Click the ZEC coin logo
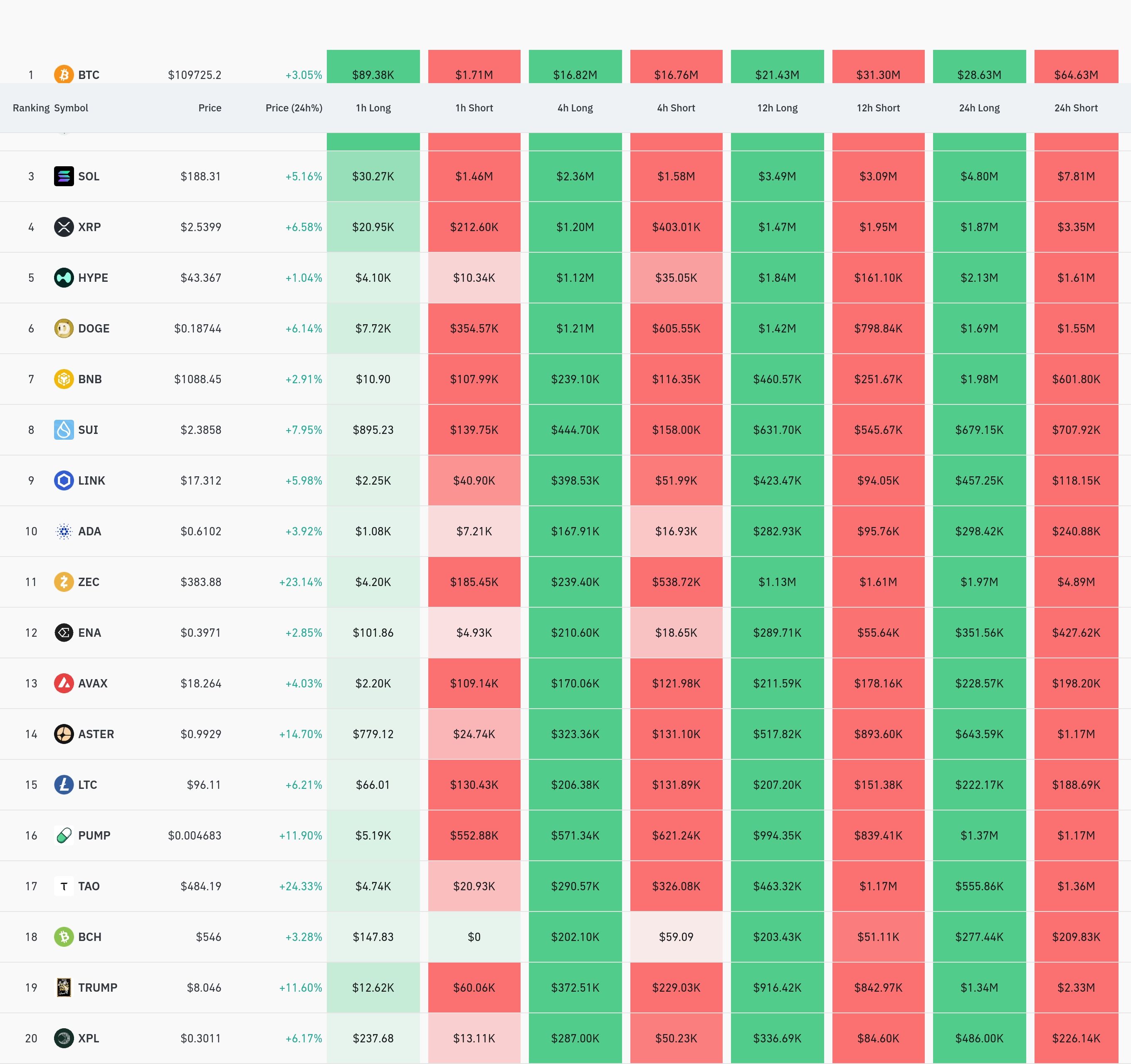 pos(64,582)
